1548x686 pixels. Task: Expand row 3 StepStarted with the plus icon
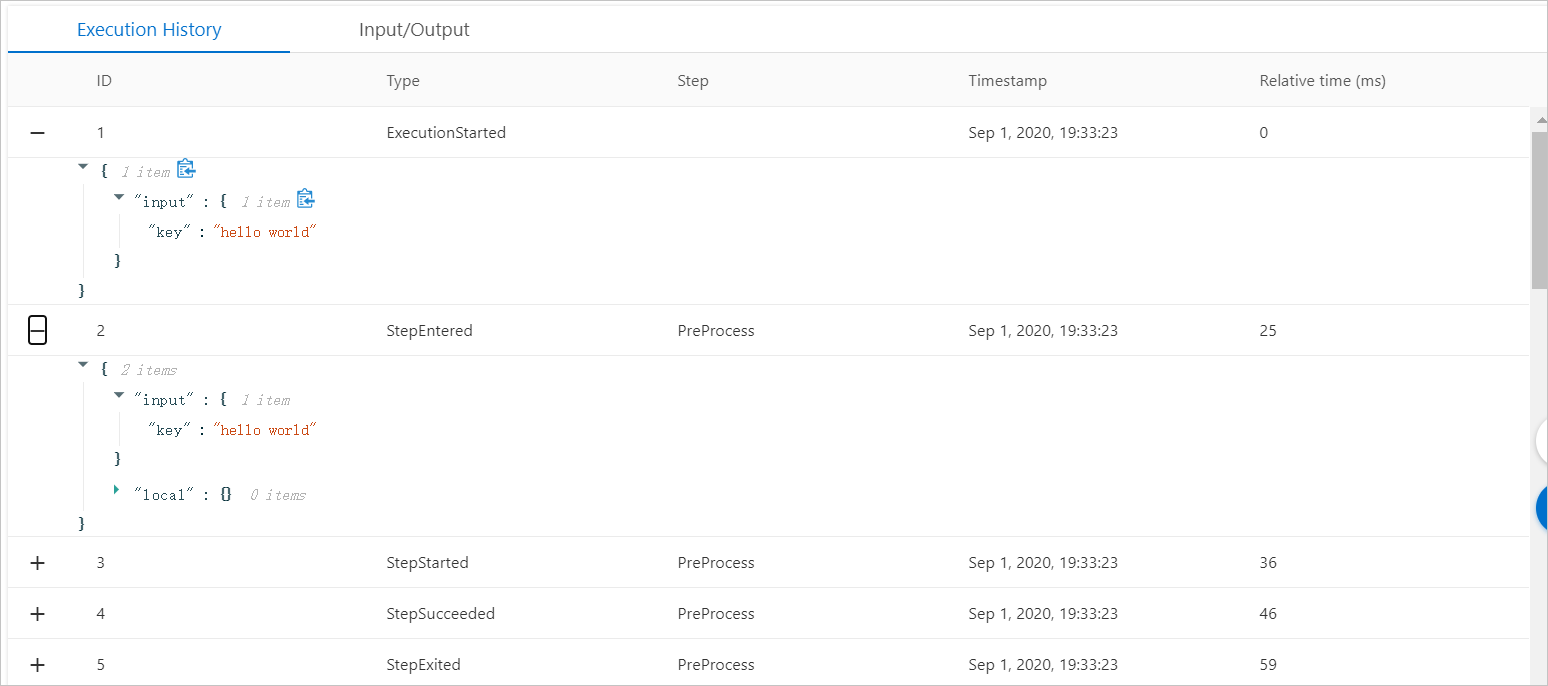[37, 562]
